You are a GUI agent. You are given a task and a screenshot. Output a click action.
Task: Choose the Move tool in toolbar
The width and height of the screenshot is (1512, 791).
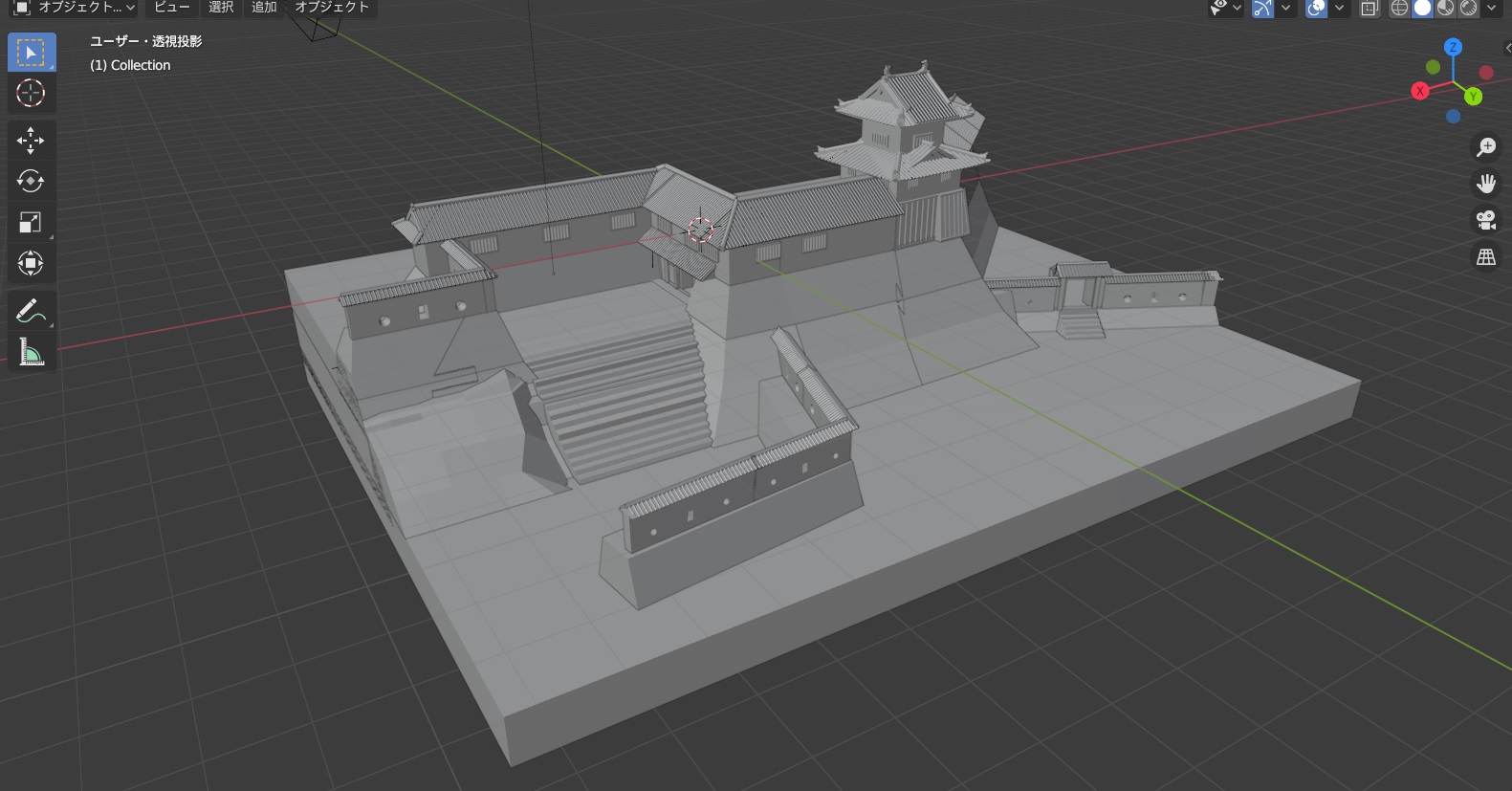pyautogui.click(x=32, y=141)
